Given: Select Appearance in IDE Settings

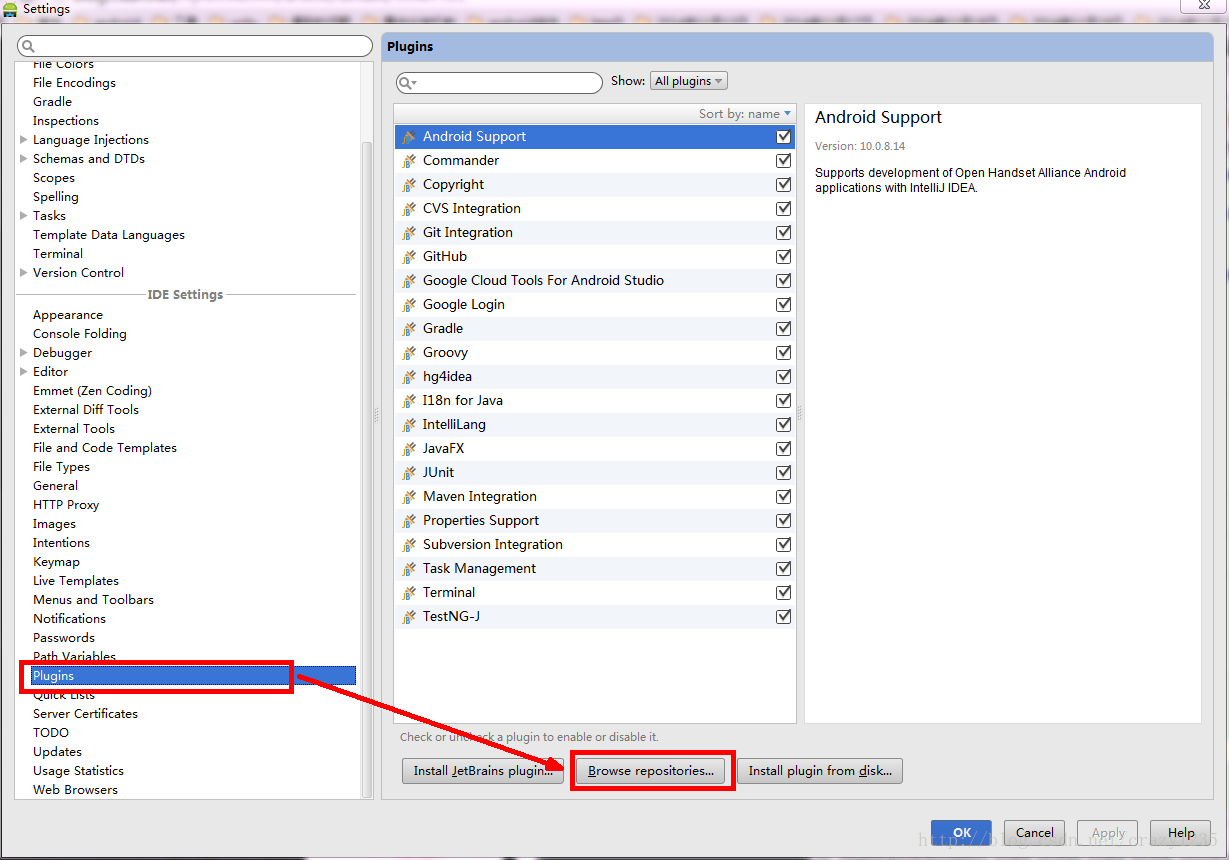Looking at the screenshot, I should click(68, 315).
